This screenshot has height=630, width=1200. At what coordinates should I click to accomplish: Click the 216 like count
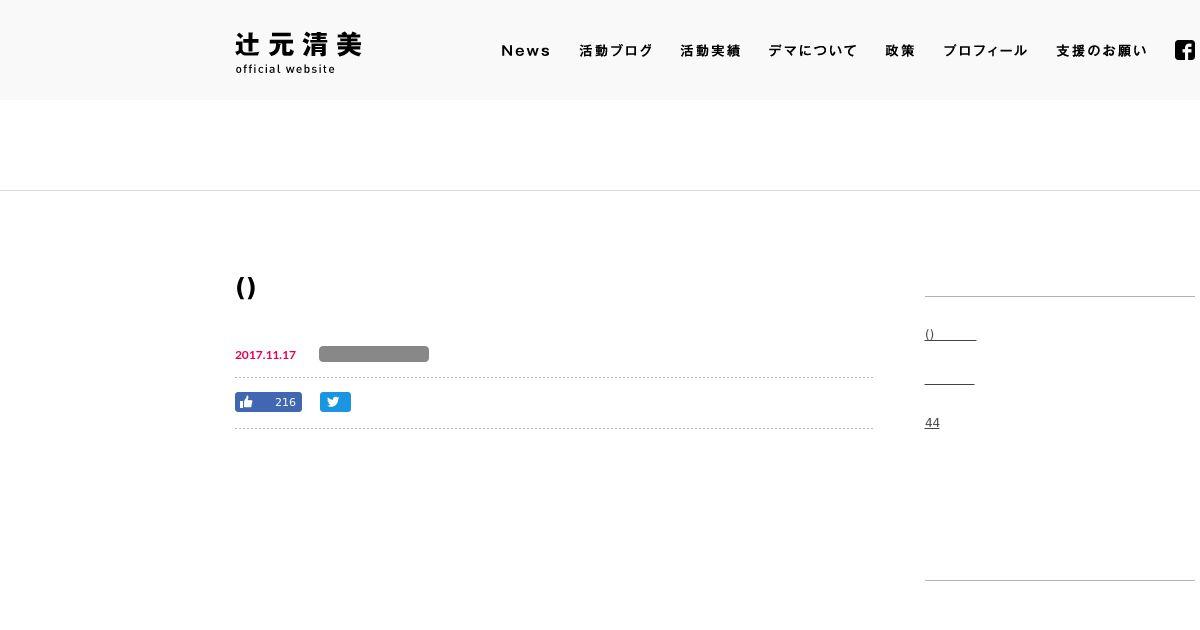click(285, 402)
